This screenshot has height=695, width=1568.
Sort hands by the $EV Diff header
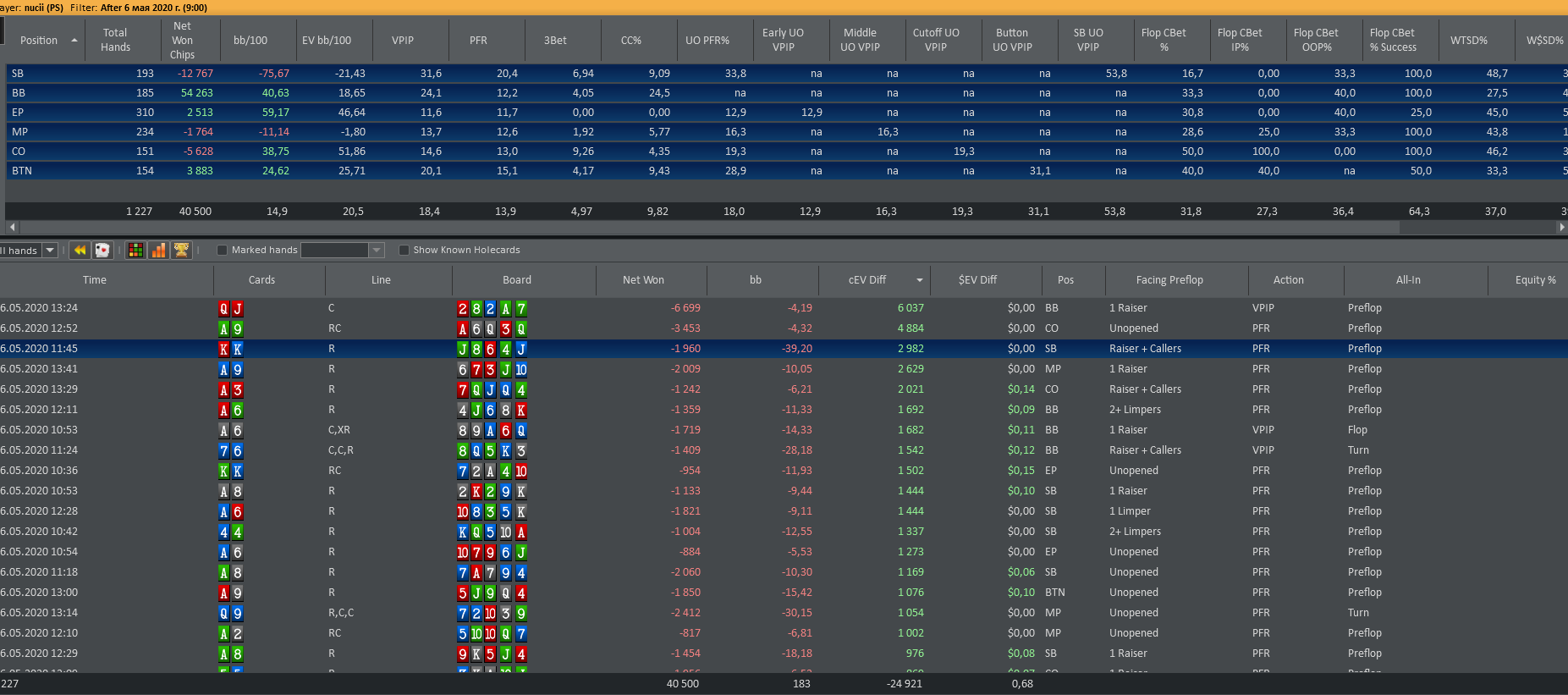[x=977, y=280]
